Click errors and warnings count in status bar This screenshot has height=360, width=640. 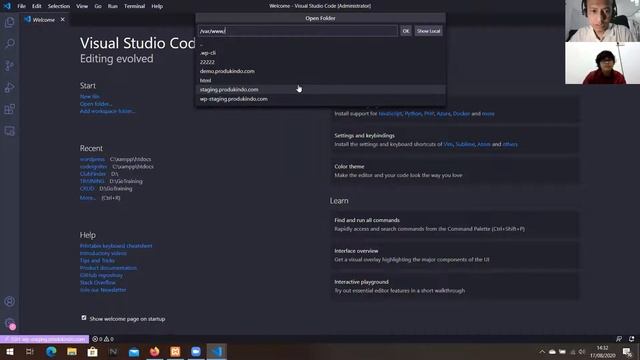coord(103,339)
